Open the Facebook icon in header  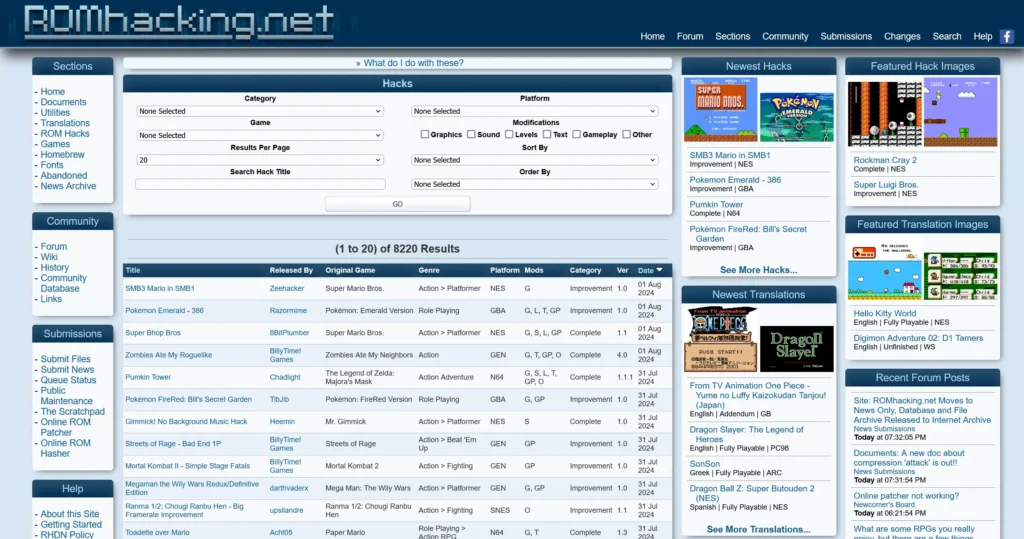coord(1007,37)
